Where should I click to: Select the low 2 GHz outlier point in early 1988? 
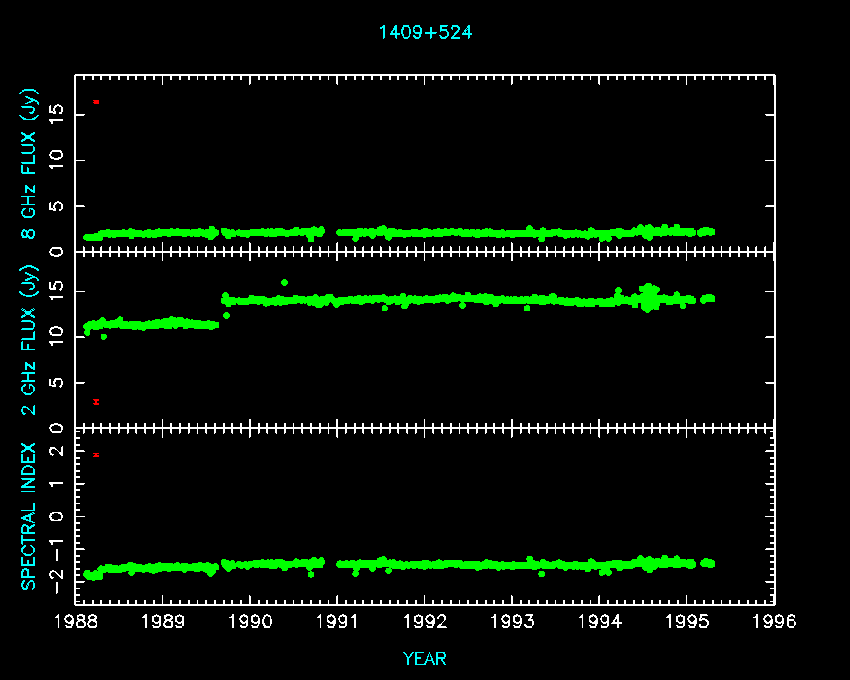point(103,337)
